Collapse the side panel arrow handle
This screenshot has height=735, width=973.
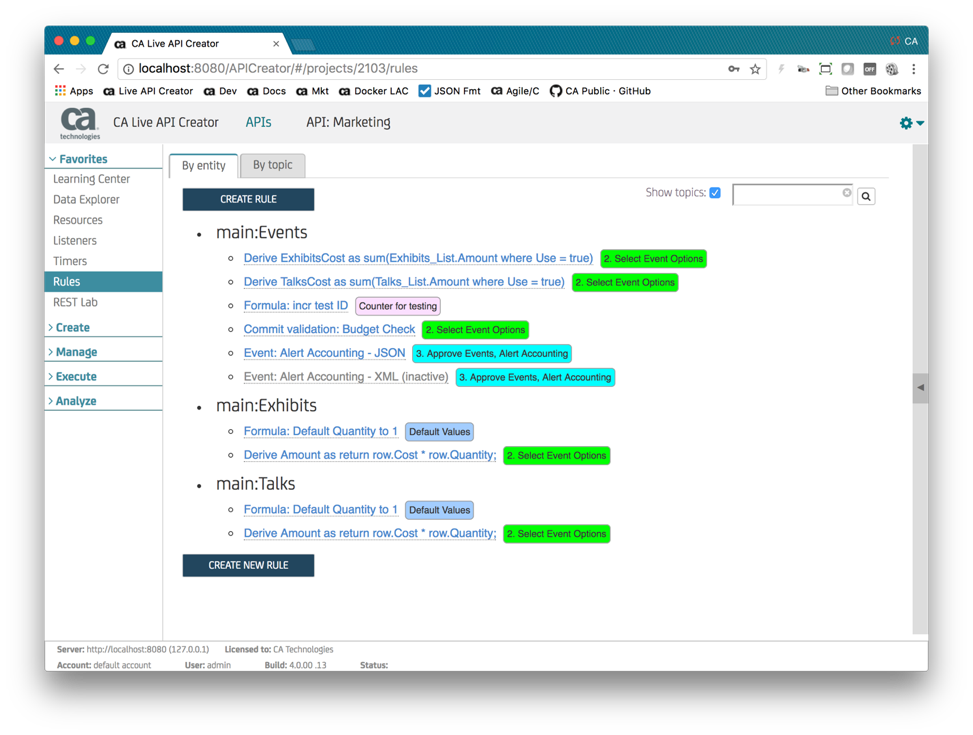click(920, 387)
